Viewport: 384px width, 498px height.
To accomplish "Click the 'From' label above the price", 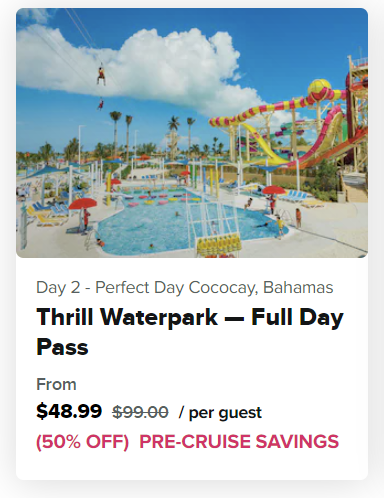I will [x=56, y=384].
